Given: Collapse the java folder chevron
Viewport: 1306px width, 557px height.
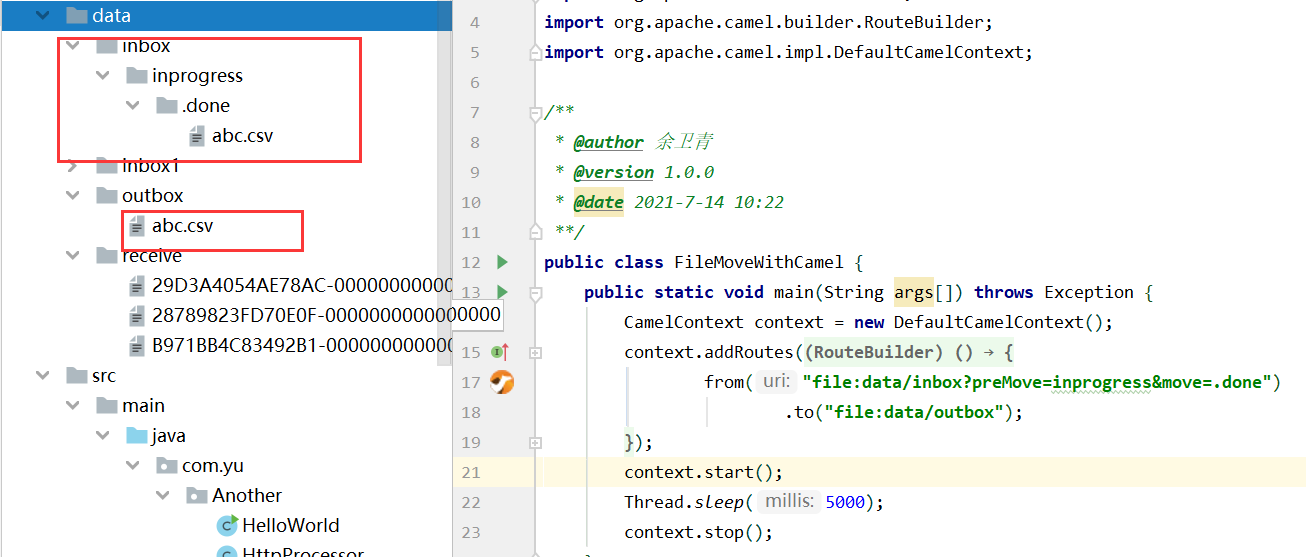Looking at the screenshot, I should point(102,436).
